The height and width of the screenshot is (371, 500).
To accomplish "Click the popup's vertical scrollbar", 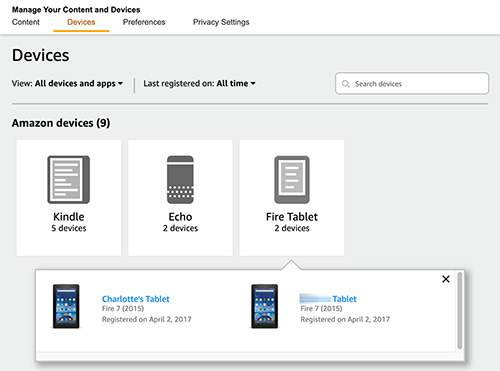I will click(x=460, y=311).
